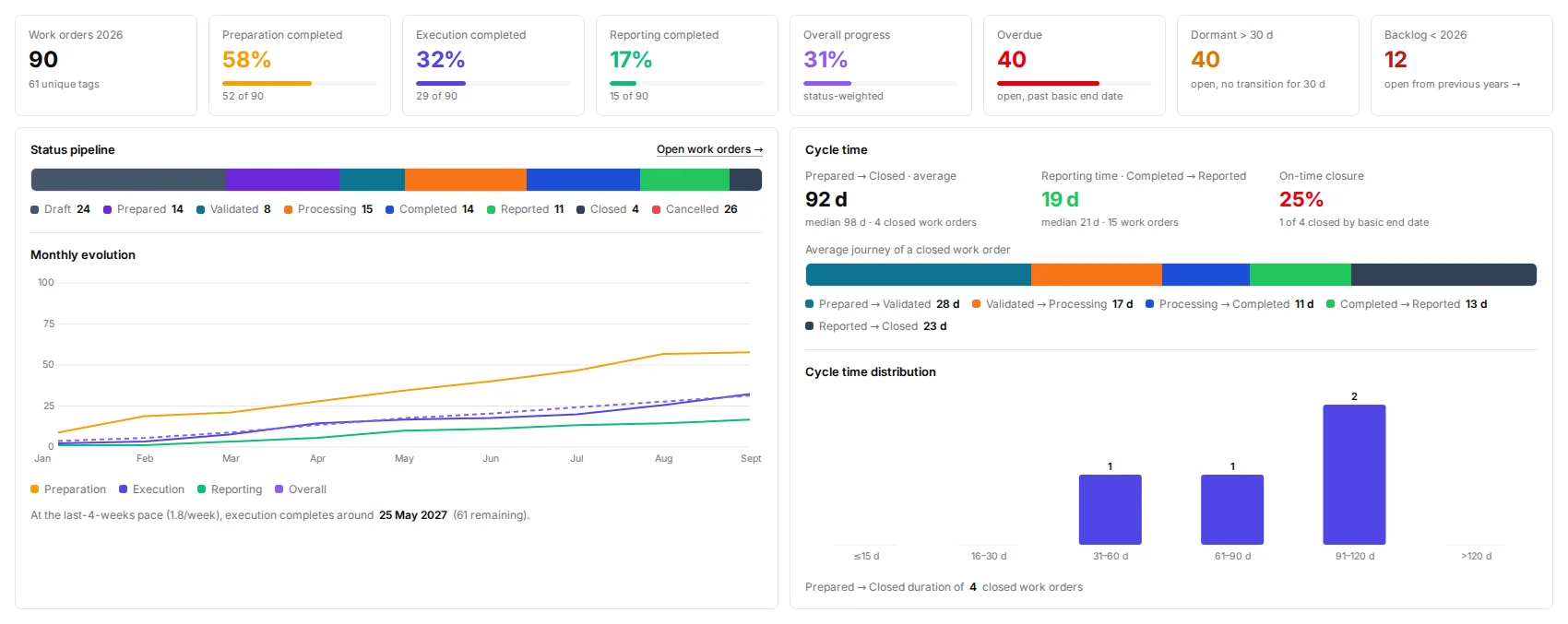Screen dimensions: 1568x624
Task: Click the Execution completed progress bar
Action: [493, 83]
